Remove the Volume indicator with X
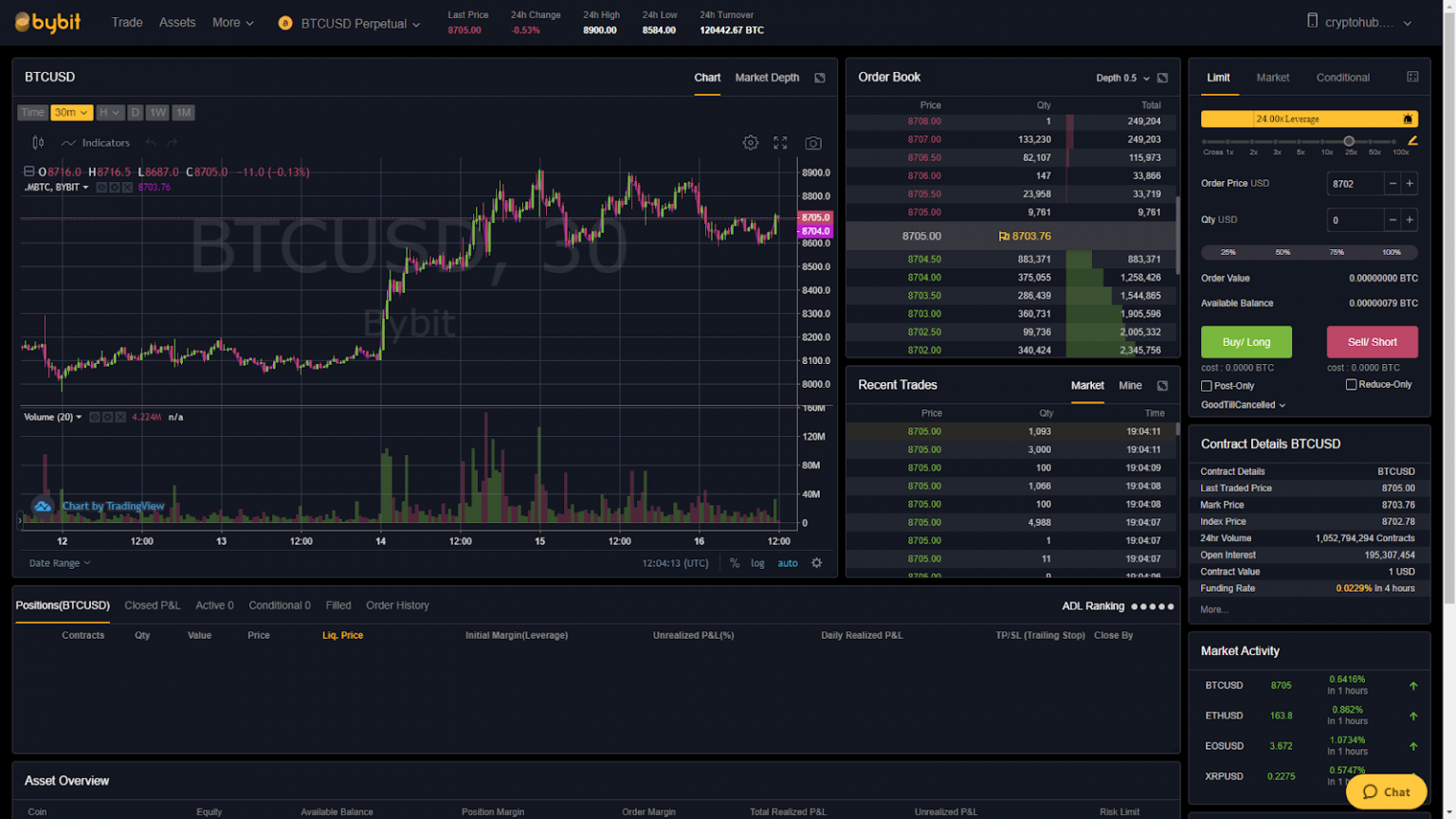1456x819 pixels. [x=120, y=417]
